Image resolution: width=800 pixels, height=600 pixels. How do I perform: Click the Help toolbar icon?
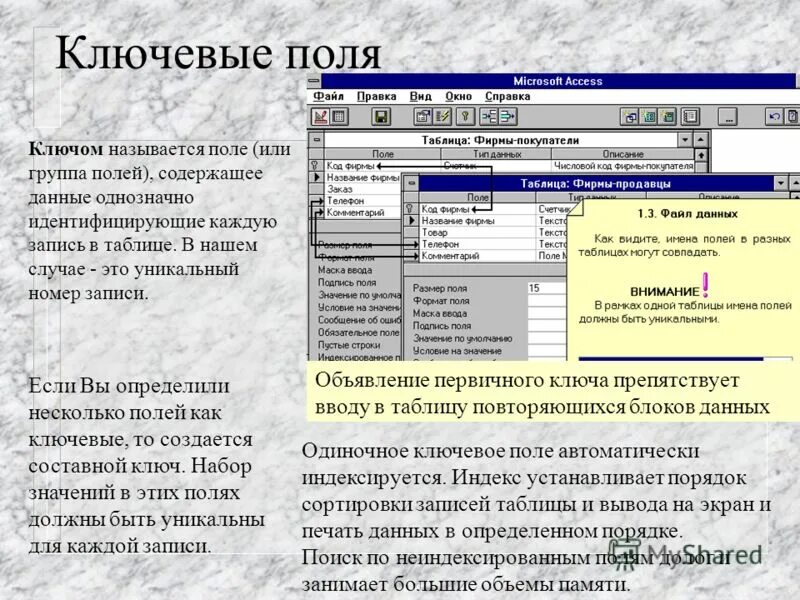[792, 117]
